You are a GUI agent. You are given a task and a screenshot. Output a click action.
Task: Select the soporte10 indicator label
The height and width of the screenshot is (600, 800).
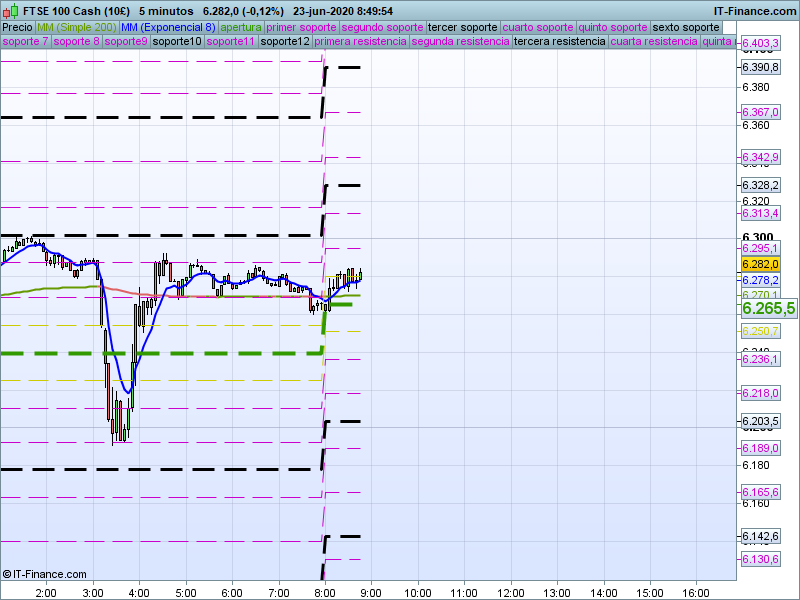click(177, 42)
